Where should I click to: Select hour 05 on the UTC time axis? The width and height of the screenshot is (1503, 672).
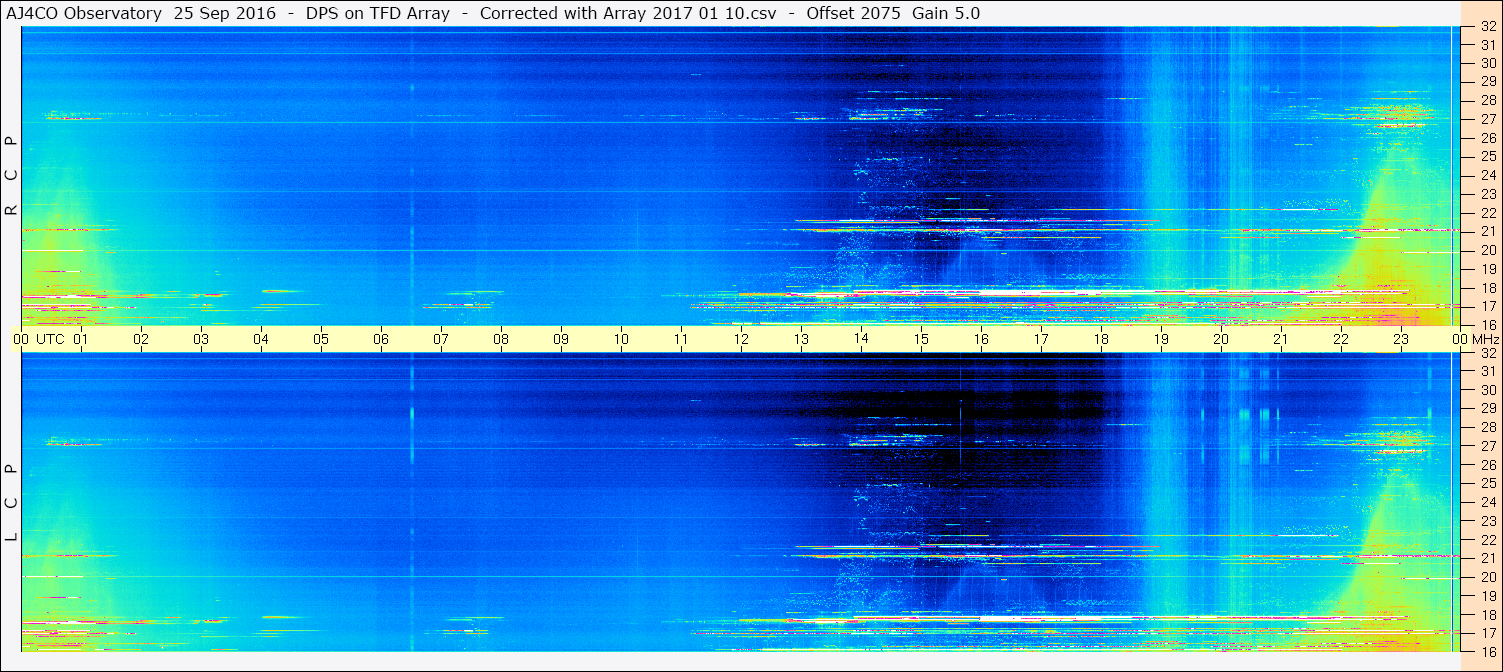(321, 339)
